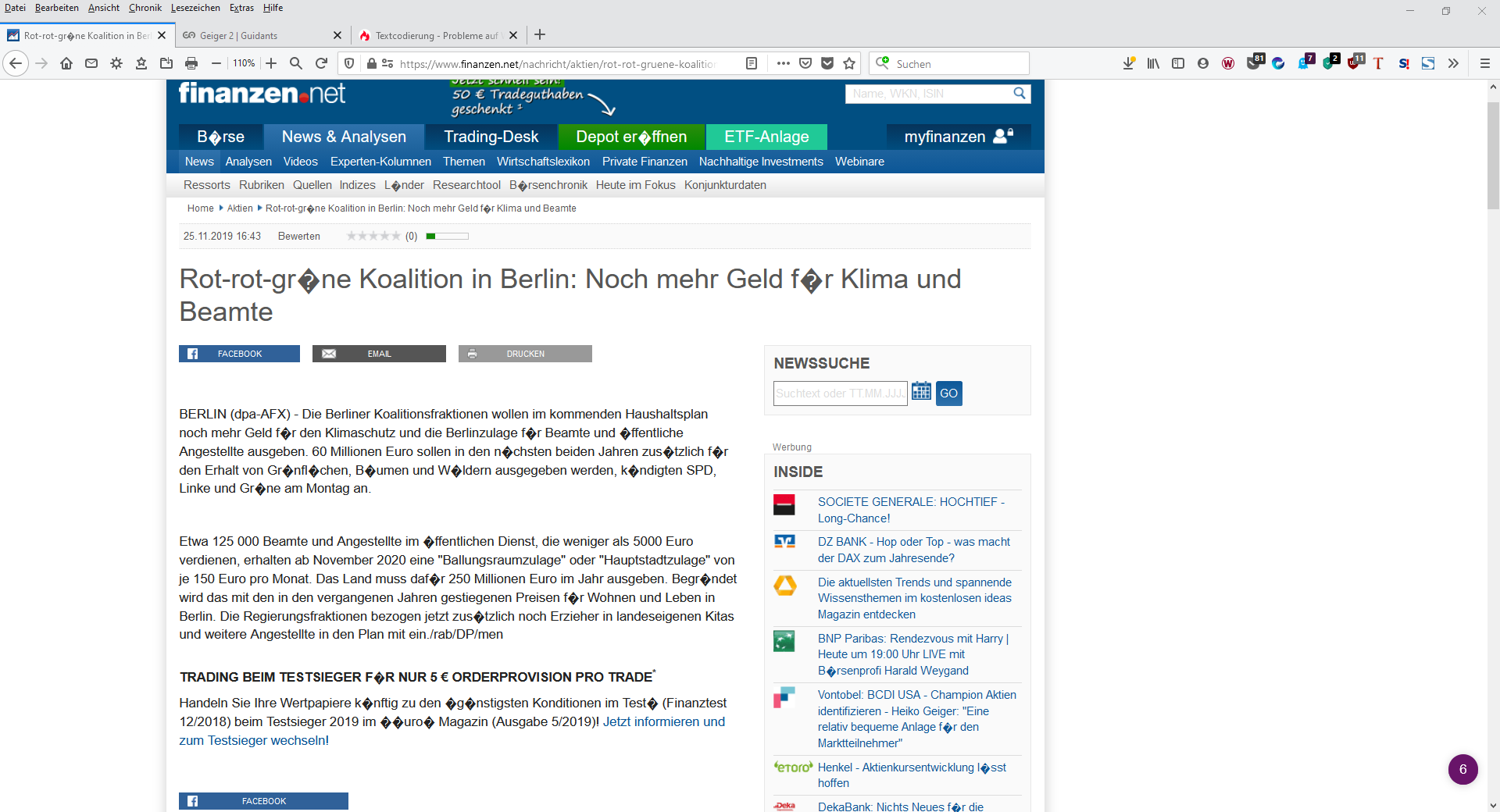The image size is (1500, 812).
Task: Reload the current page
Action: click(321, 63)
